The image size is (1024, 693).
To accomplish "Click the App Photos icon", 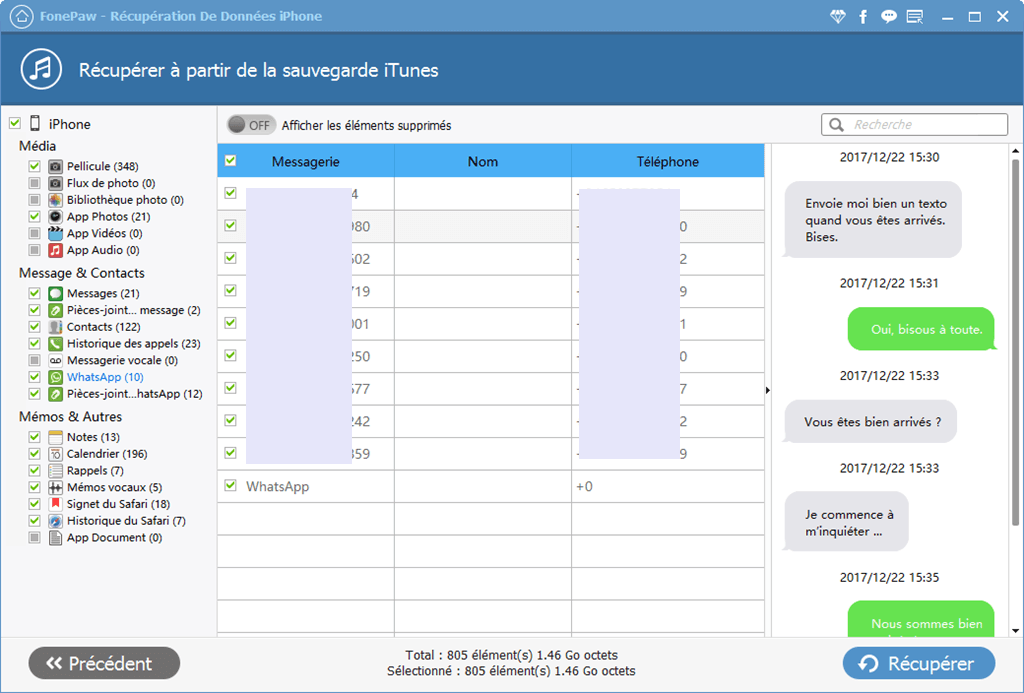I will [x=56, y=217].
